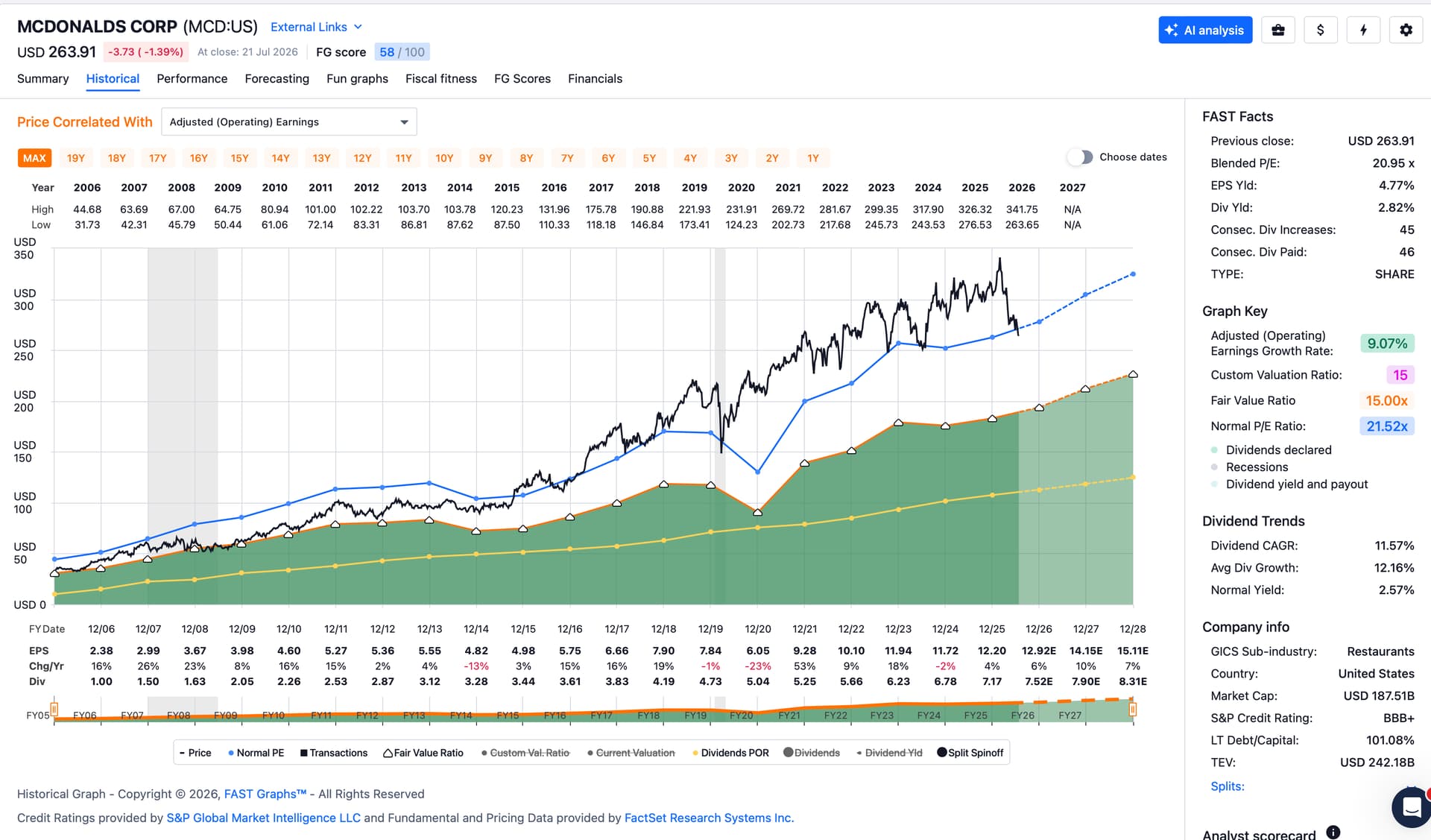
Task: Click the Analyst scorecard info icon
Action: coord(1333,833)
